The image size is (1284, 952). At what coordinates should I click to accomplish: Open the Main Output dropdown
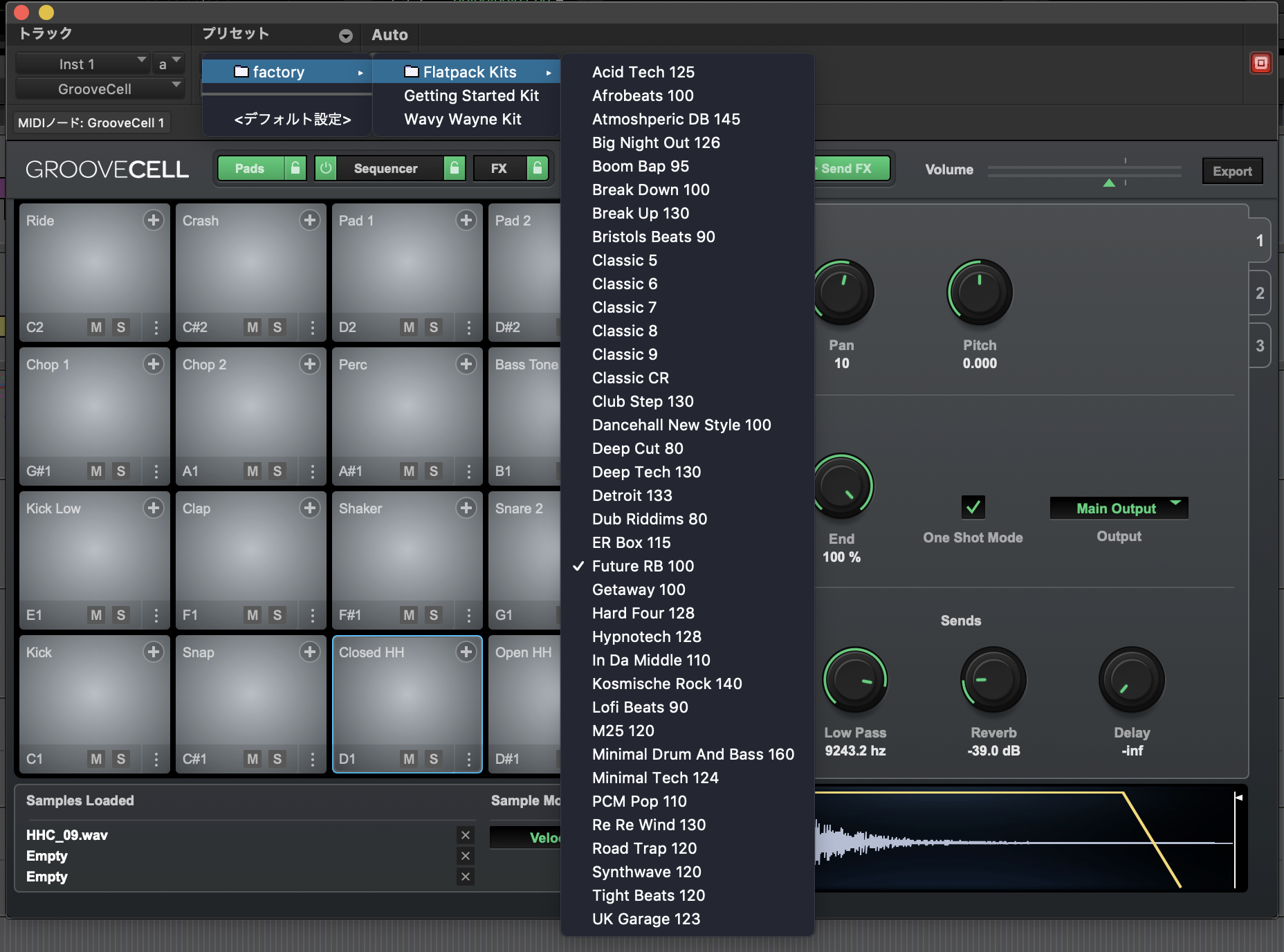1118,509
